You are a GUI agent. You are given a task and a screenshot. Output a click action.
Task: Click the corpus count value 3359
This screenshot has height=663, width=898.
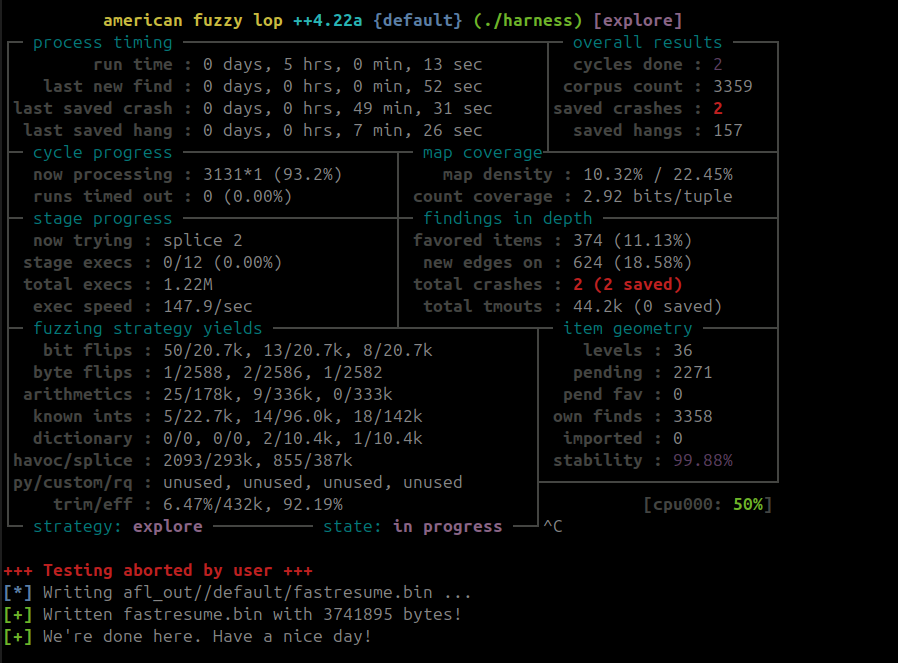coord(732,86)
